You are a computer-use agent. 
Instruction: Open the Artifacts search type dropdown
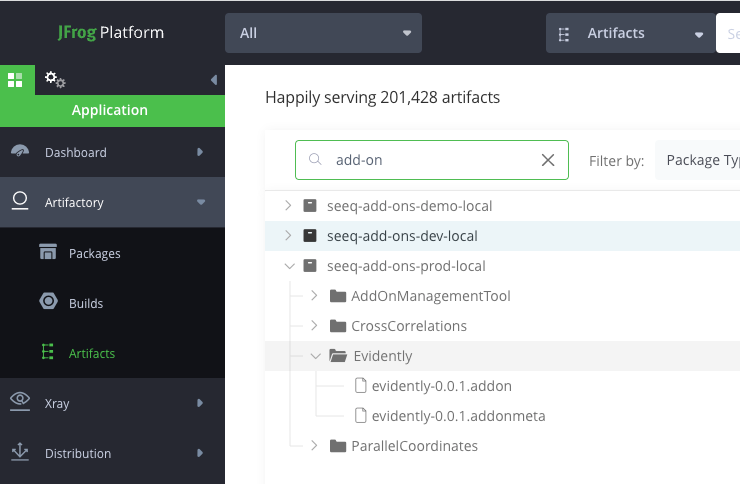tap(630, 33)
